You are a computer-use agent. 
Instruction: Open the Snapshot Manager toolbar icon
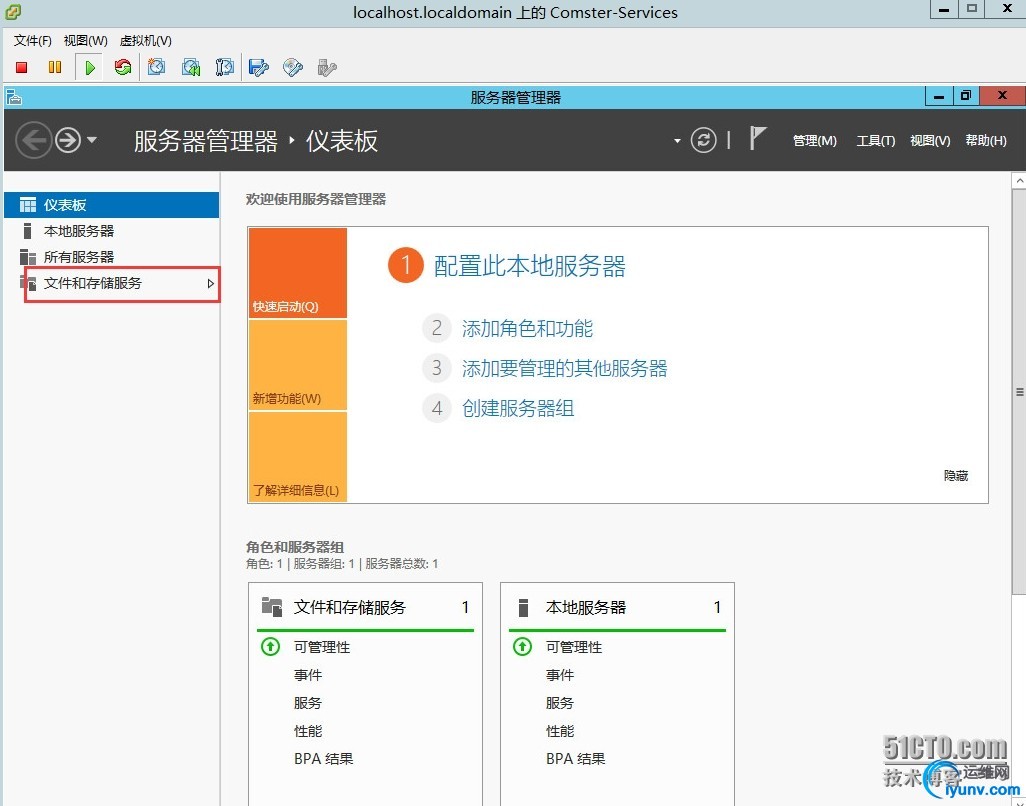(x=224, y=67)
